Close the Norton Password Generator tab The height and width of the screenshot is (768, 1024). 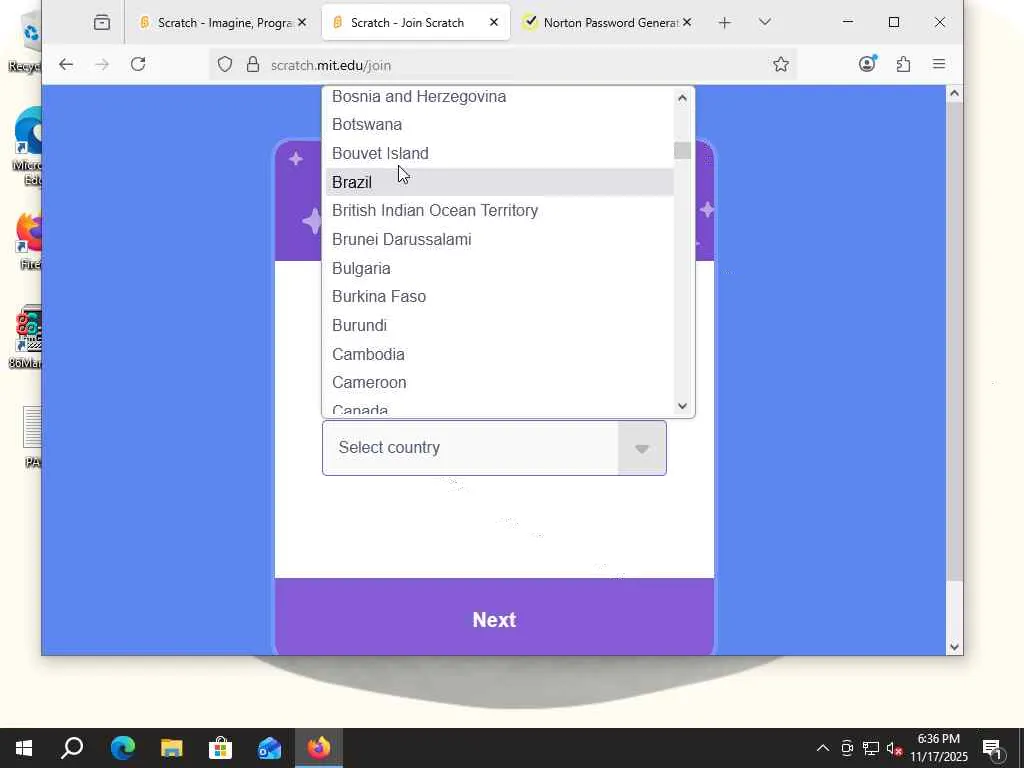[x=687, y=22]
